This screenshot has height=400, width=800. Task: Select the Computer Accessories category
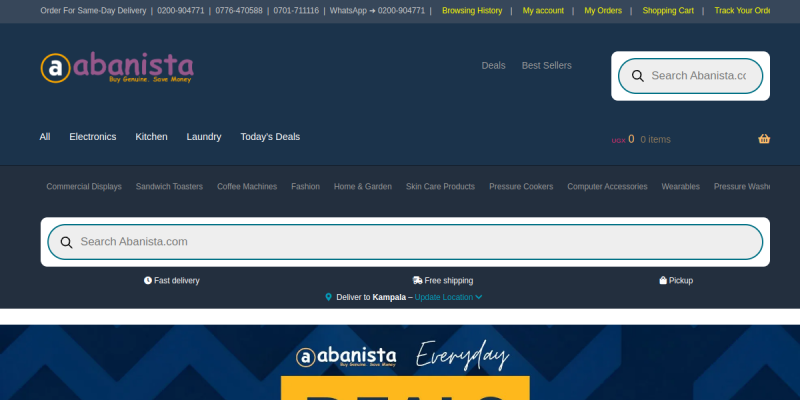pyautogui.click(x=607, y=187)
